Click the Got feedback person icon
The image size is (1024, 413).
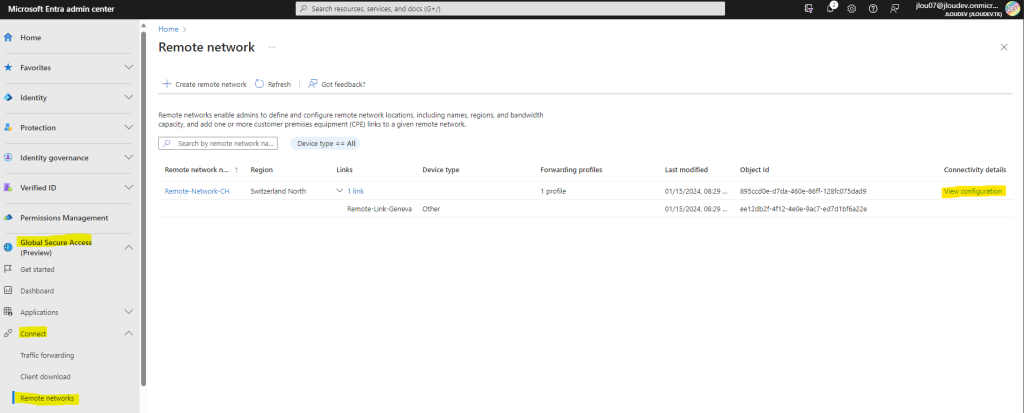point(313,84)
